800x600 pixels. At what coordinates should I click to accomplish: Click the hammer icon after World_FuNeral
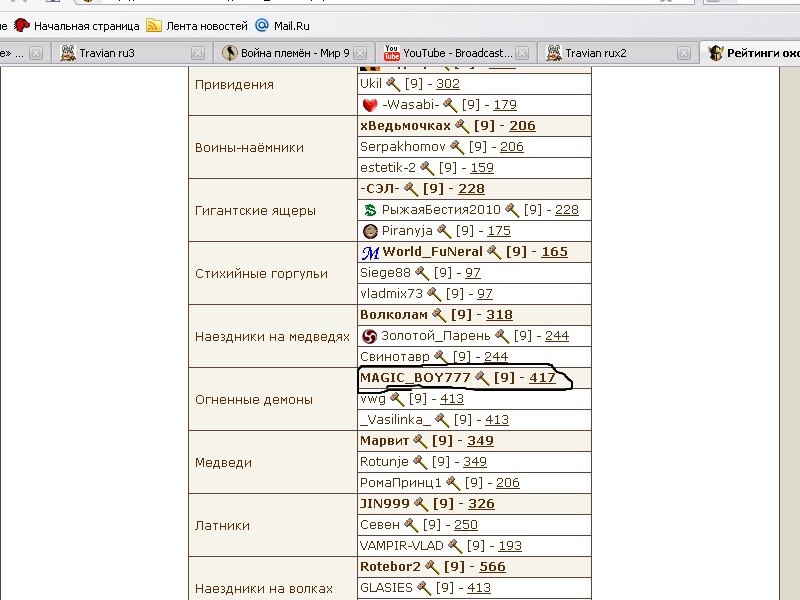click(x=494, y=252)
